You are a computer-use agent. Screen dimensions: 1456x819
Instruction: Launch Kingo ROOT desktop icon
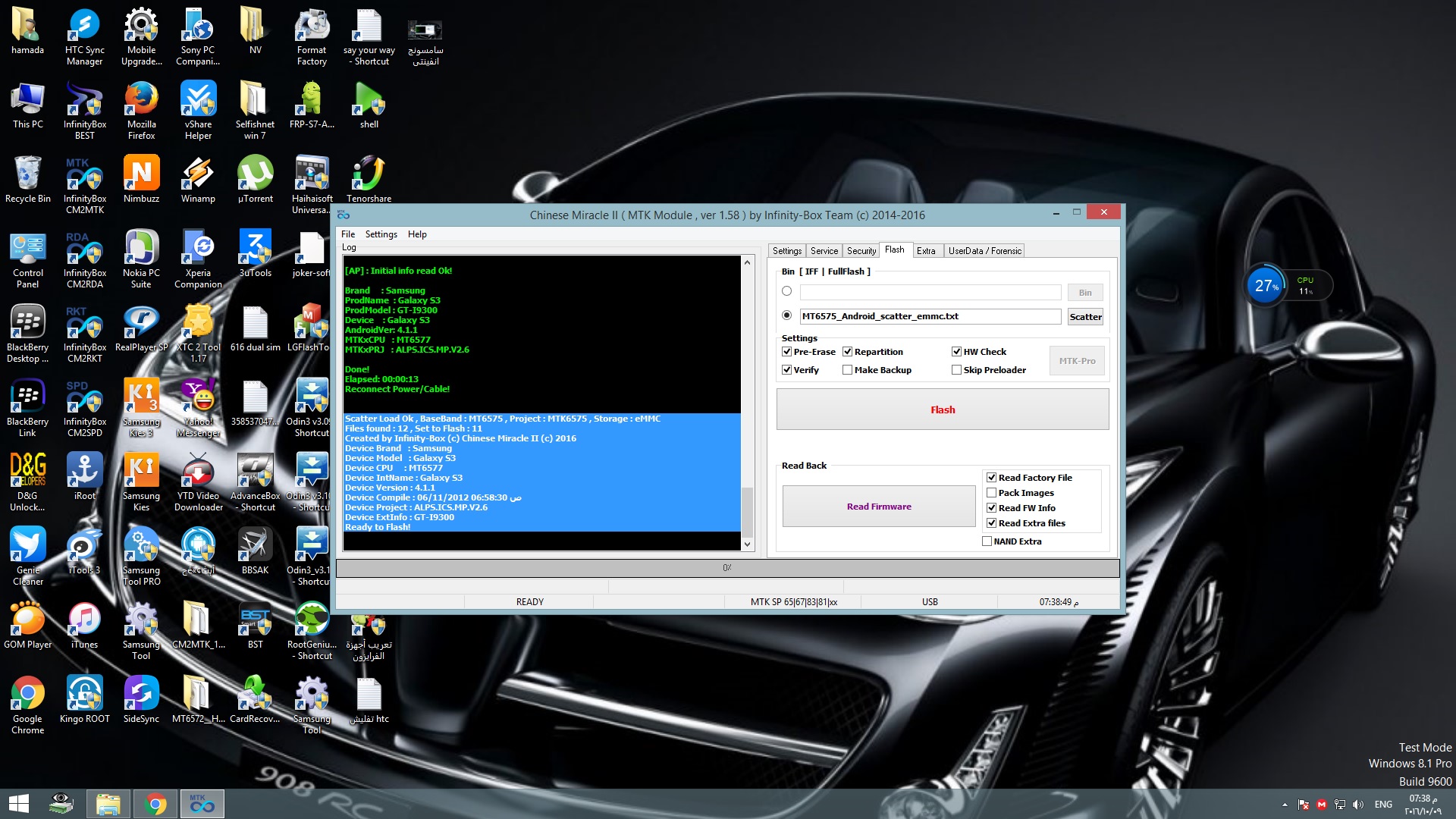tap(84, 700)
